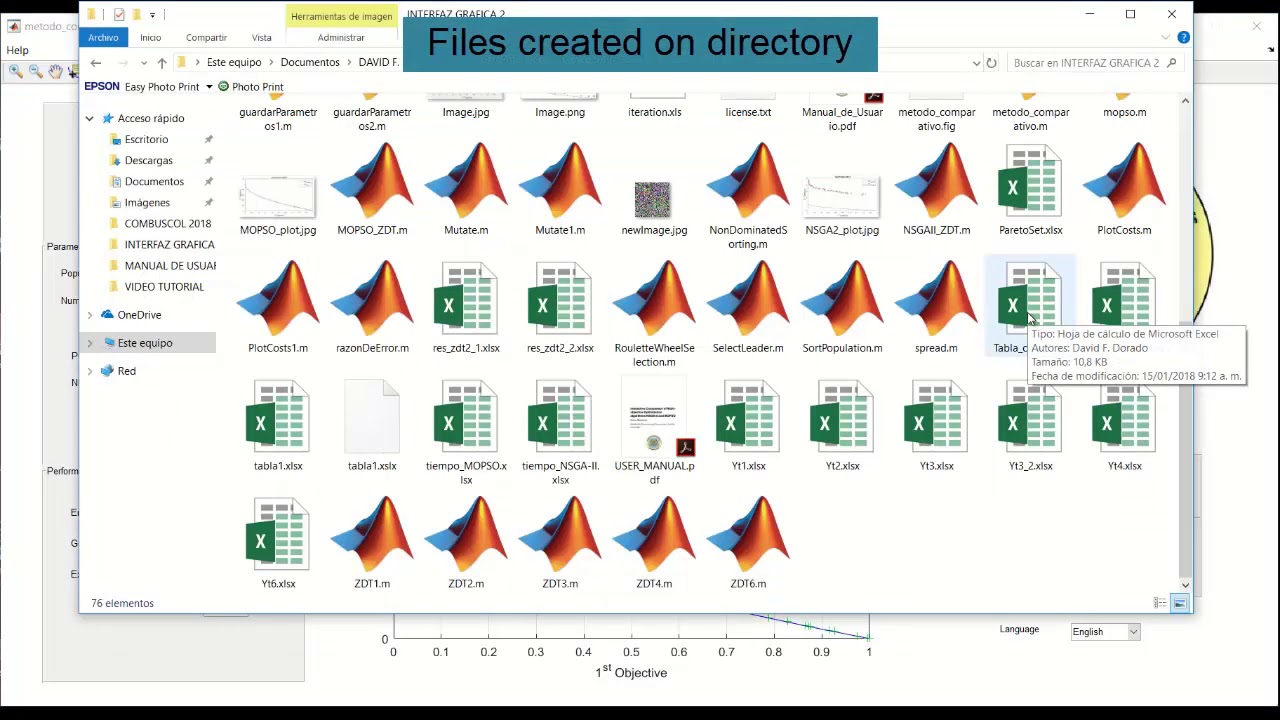The height and width of the screenshot is (720, 1280).
Task: Select the ZDT3.m file icon
Action: 560,534
